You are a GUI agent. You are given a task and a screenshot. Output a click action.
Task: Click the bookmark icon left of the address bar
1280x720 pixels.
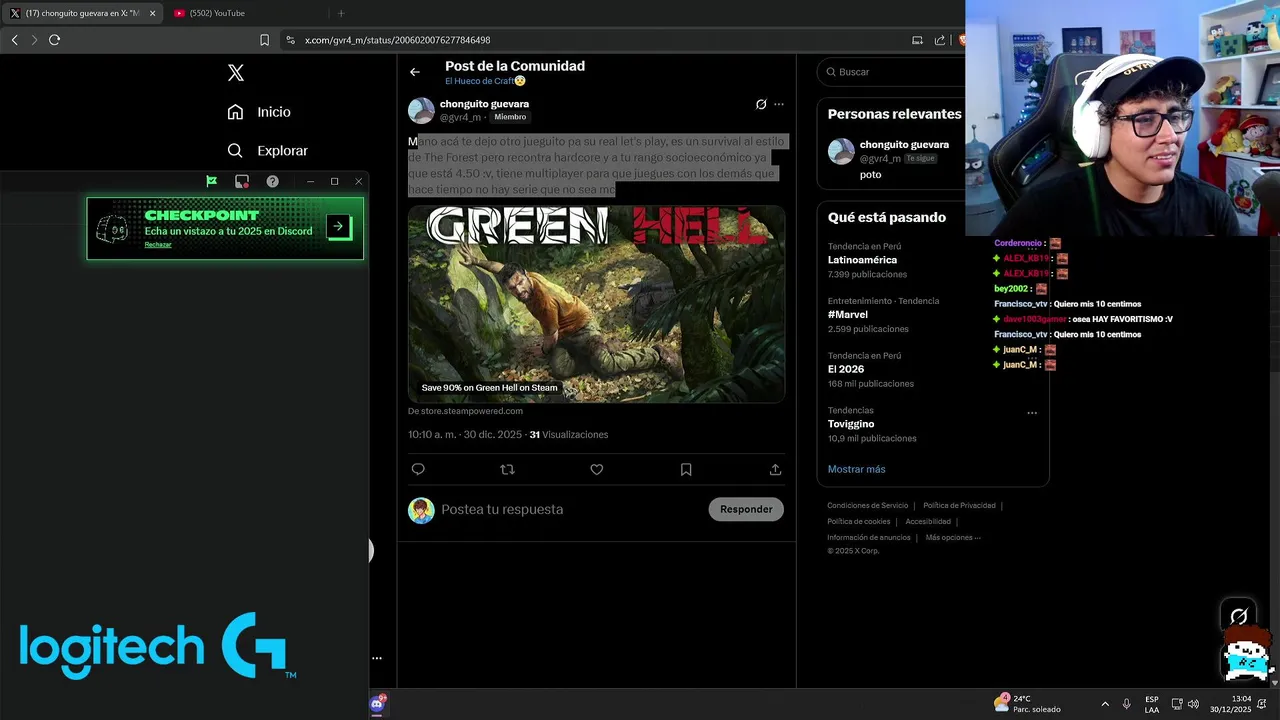click(x=265, y=40)
